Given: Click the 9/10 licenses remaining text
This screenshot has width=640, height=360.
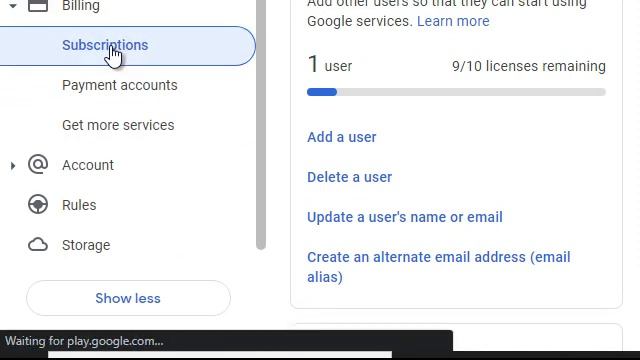Looking at the screenshot, I should click(529, 66).
